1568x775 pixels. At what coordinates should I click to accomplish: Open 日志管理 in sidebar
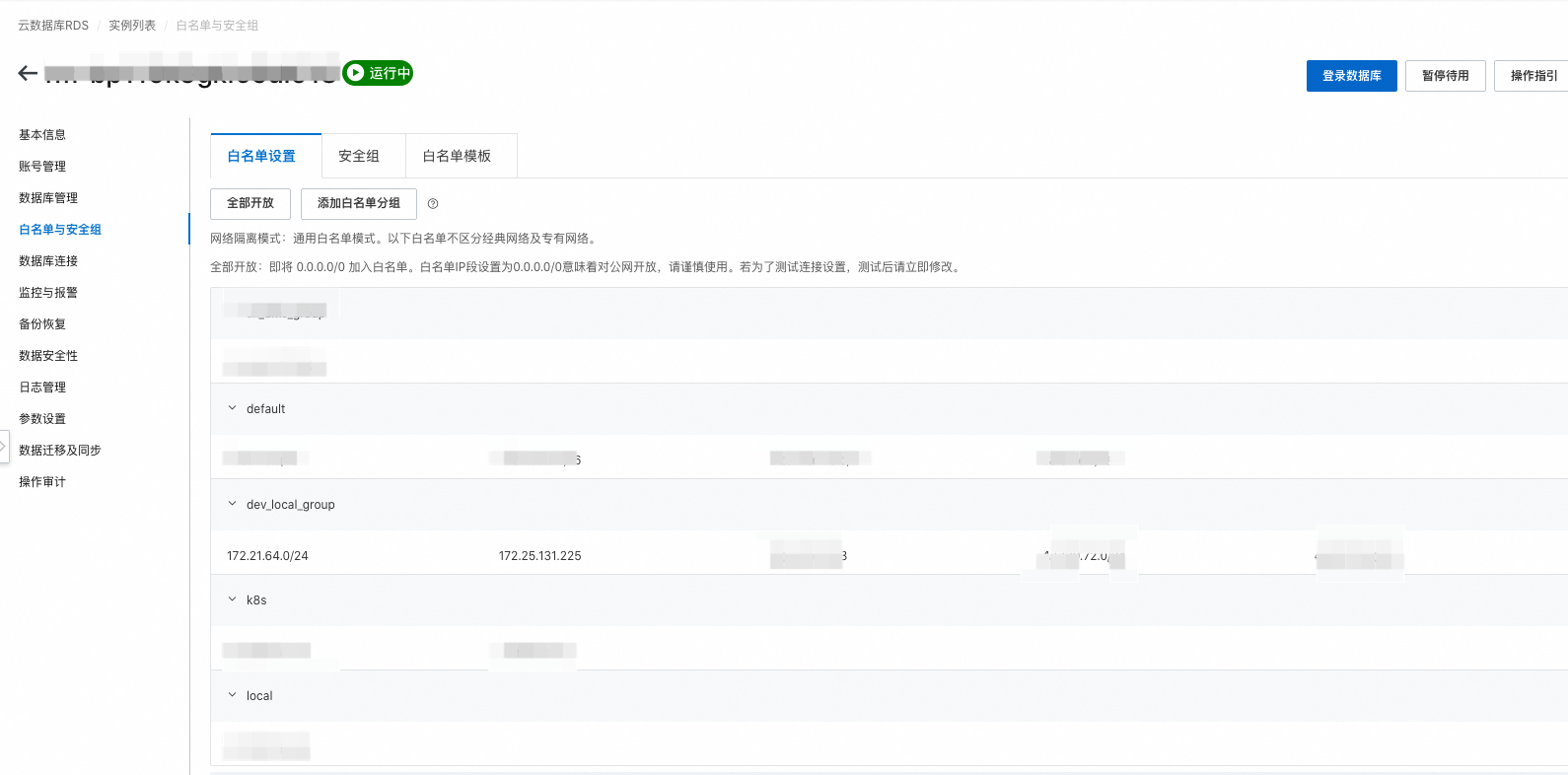[42, 387]
